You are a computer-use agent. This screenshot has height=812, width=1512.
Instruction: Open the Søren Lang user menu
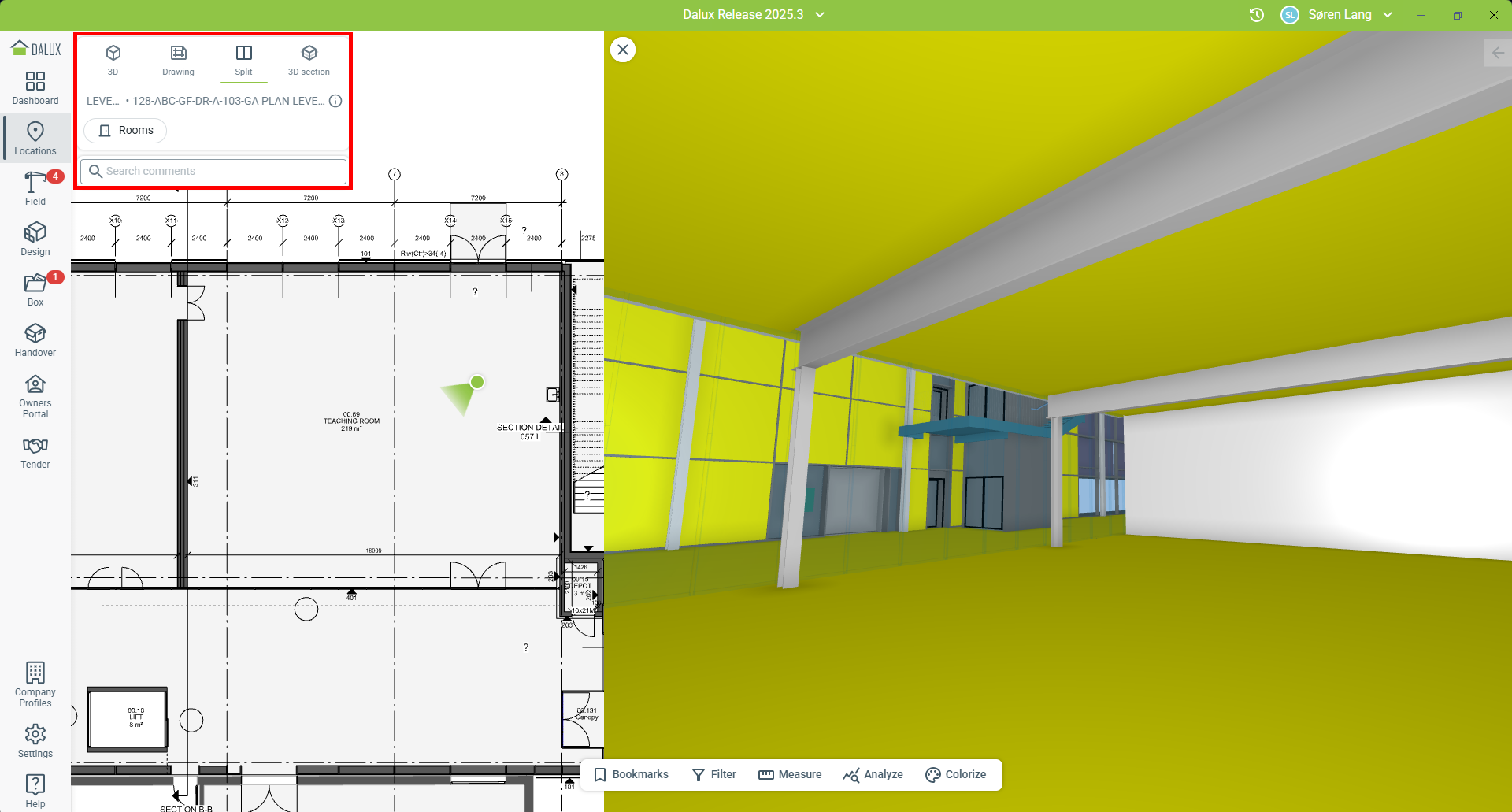click(x=1339, y=15)
